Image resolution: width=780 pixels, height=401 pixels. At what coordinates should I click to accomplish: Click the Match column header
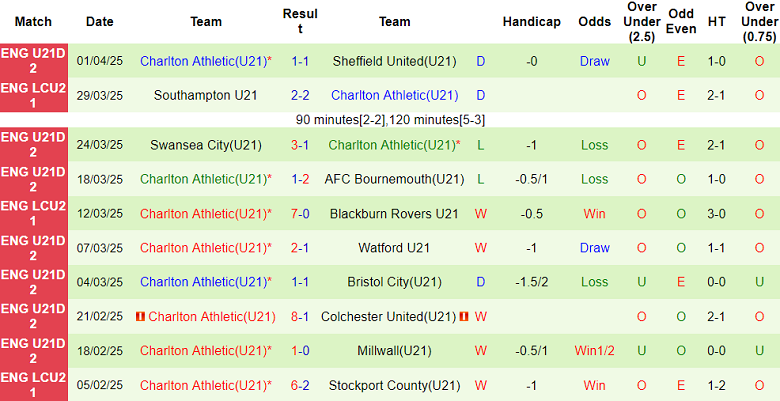[x=34, y=21]
